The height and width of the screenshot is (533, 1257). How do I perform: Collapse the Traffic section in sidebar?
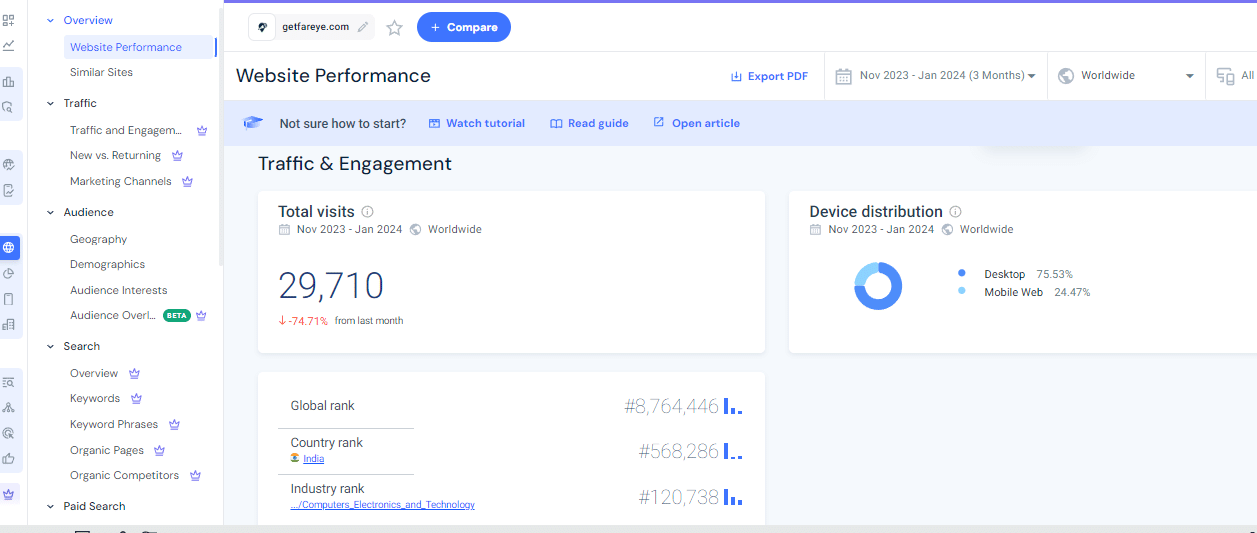click(x=51, y=103)
